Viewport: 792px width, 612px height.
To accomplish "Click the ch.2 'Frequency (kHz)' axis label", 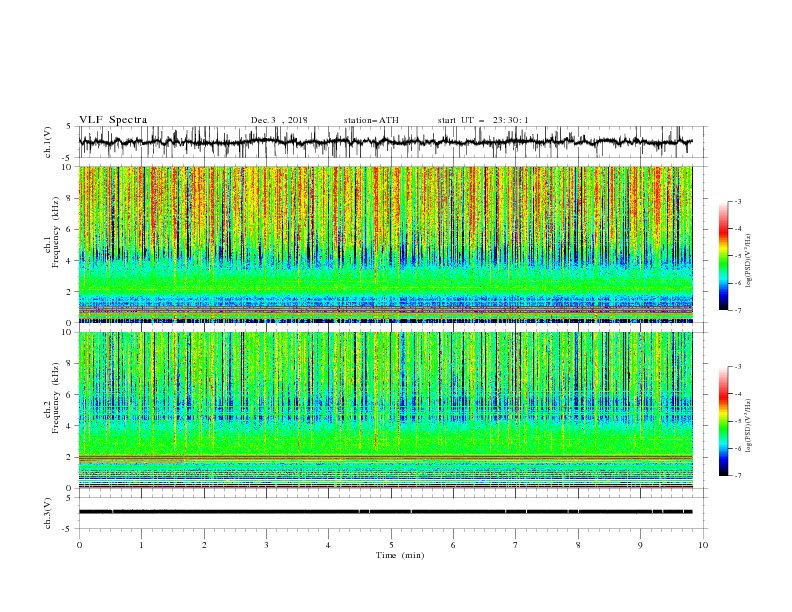I will tap(56, 398).
